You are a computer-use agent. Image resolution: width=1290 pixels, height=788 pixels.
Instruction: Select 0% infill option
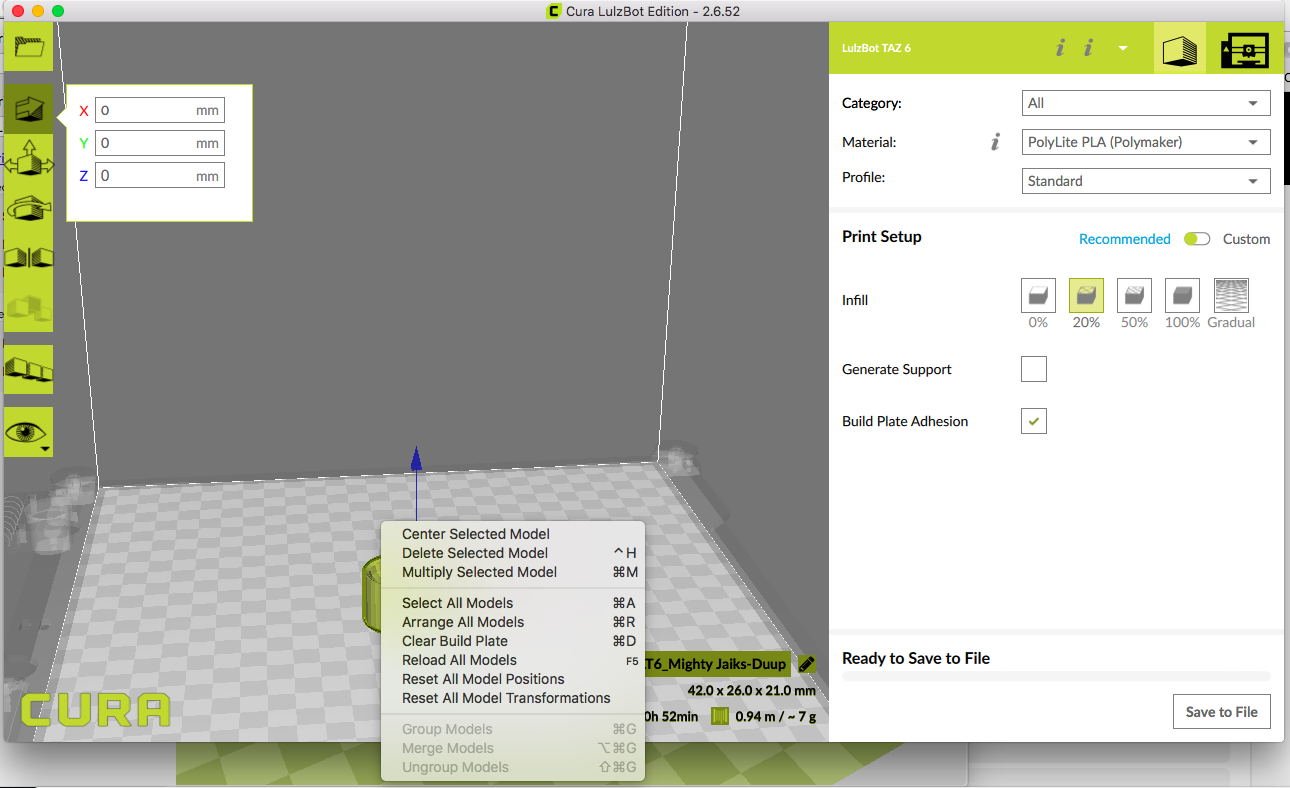point(1038,296)
